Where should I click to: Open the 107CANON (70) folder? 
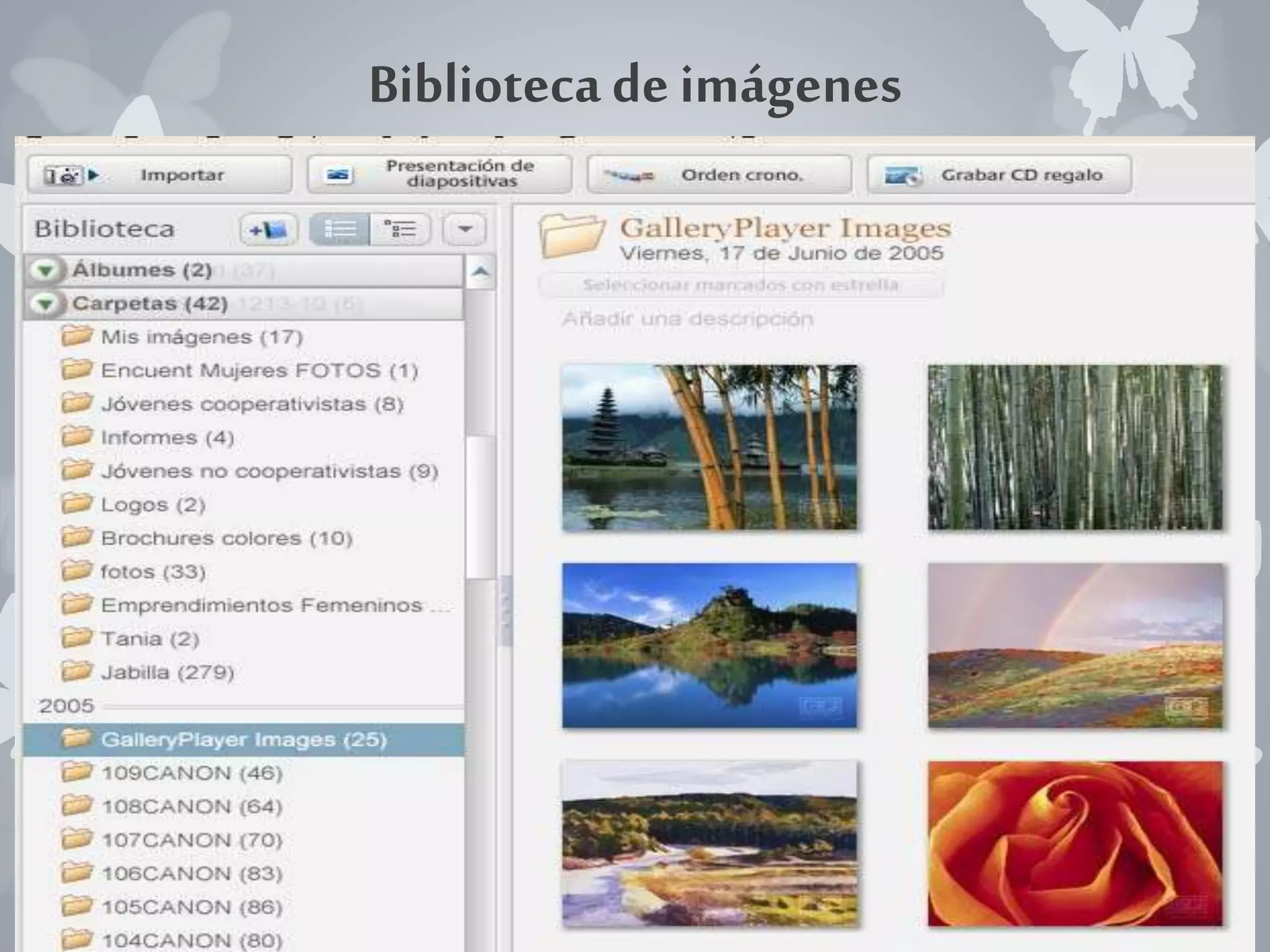(244, 840)
